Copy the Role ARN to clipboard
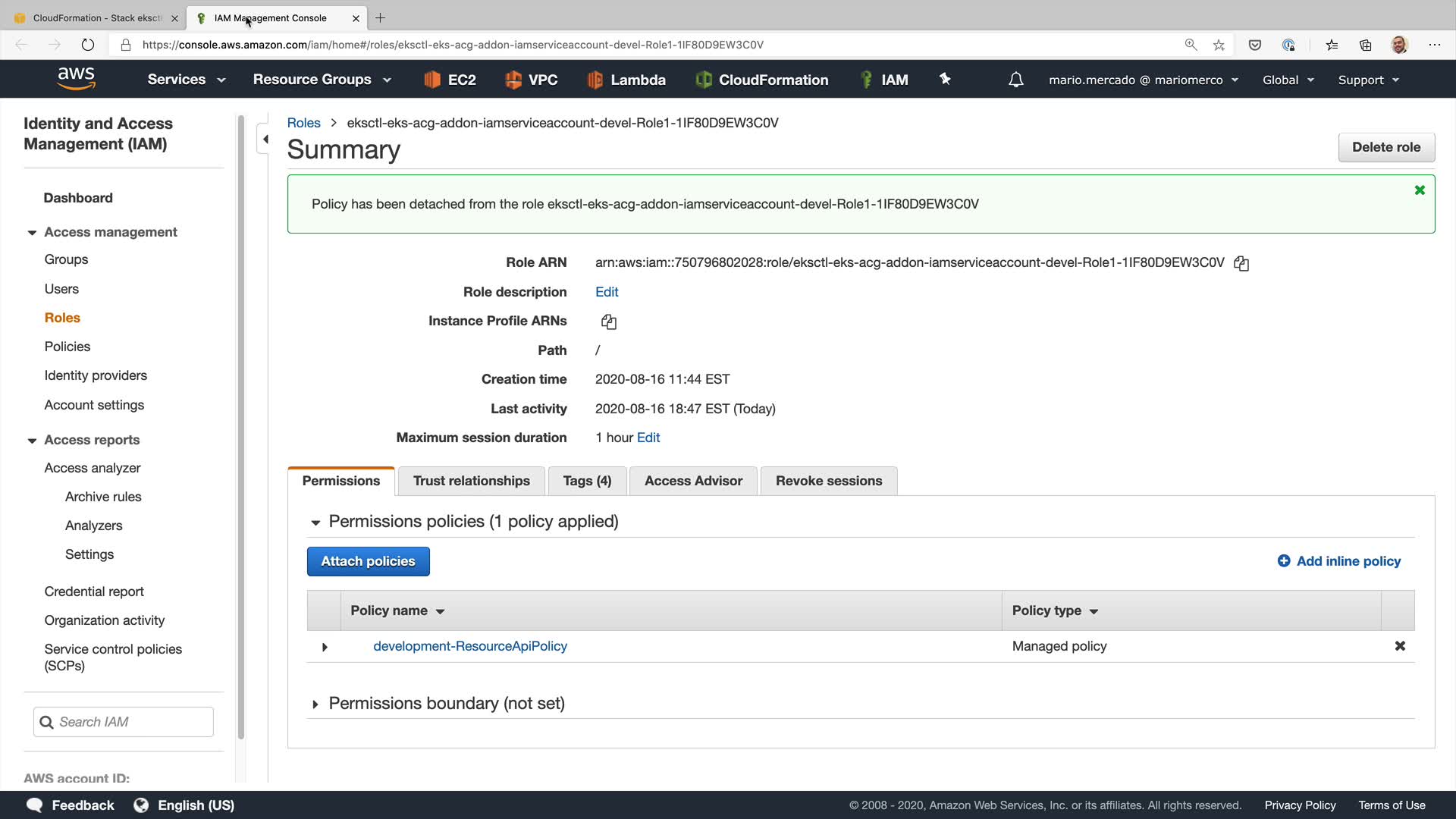Viewport: 1456px width, 819px height. [x=1241, y=263]
